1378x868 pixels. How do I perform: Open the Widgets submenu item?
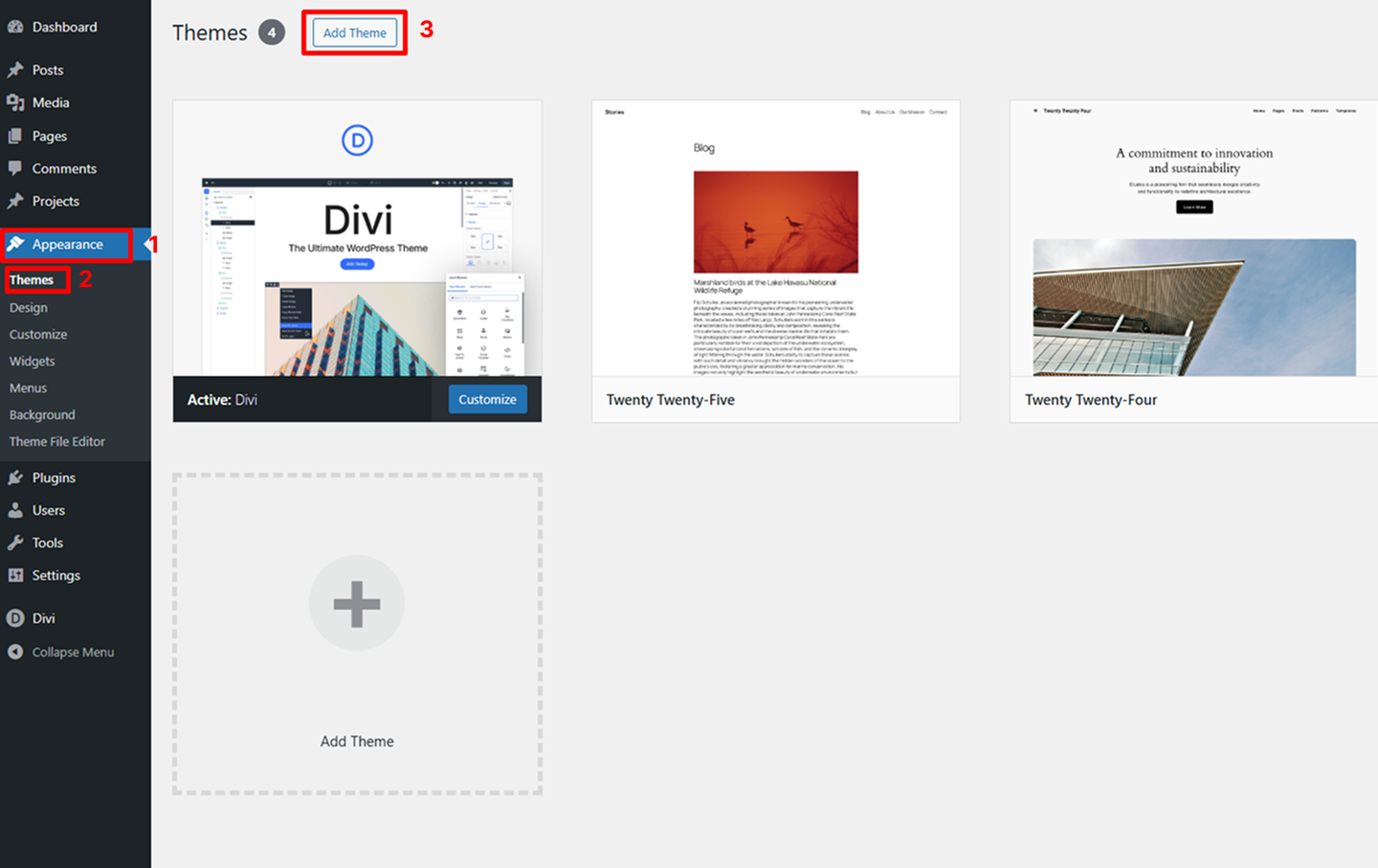point(33,361)
